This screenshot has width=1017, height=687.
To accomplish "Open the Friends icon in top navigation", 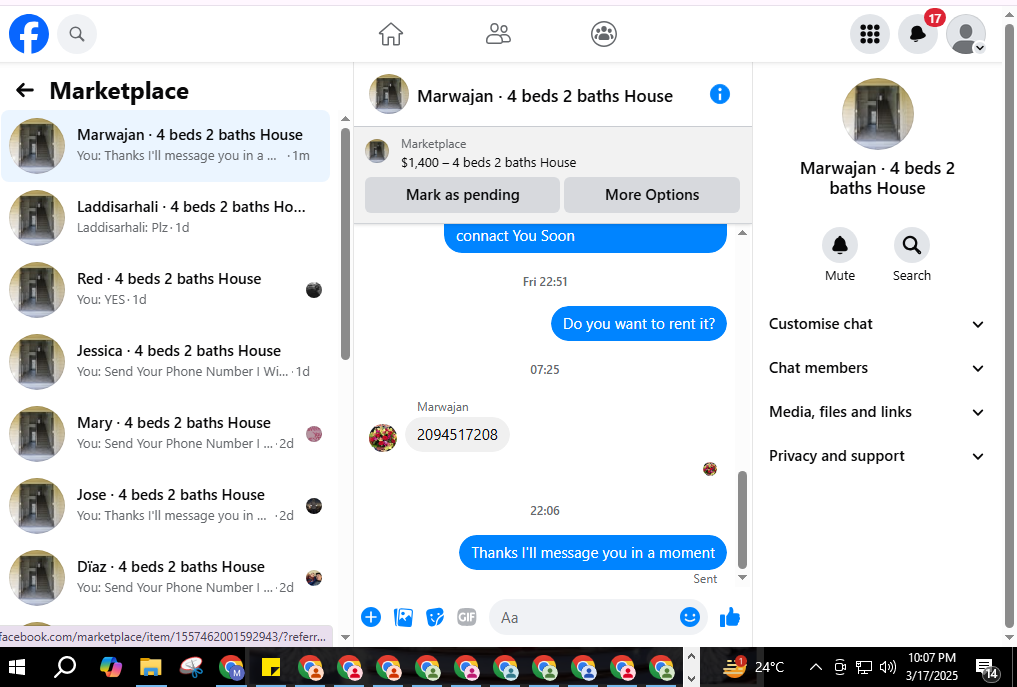I will click(498, 34).
